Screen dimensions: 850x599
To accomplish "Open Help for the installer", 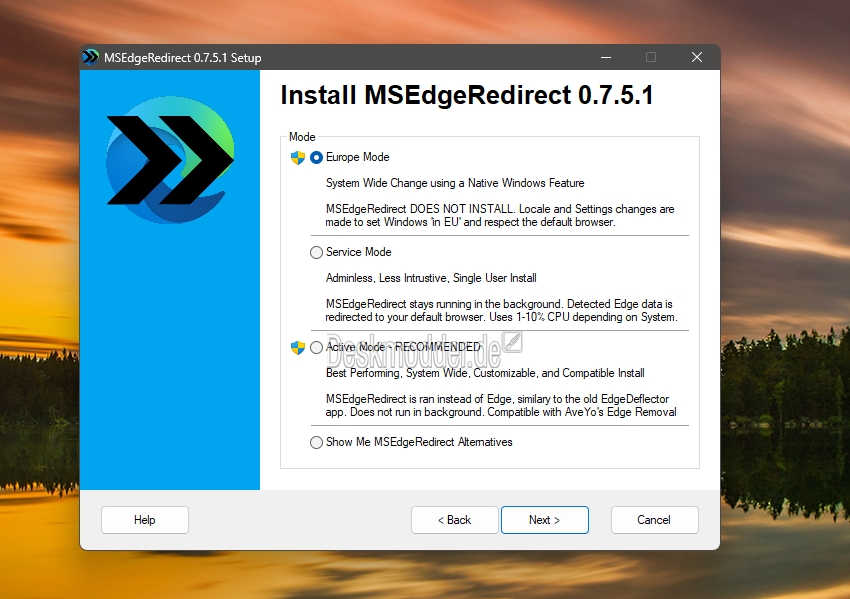I will tap(145, 520).
